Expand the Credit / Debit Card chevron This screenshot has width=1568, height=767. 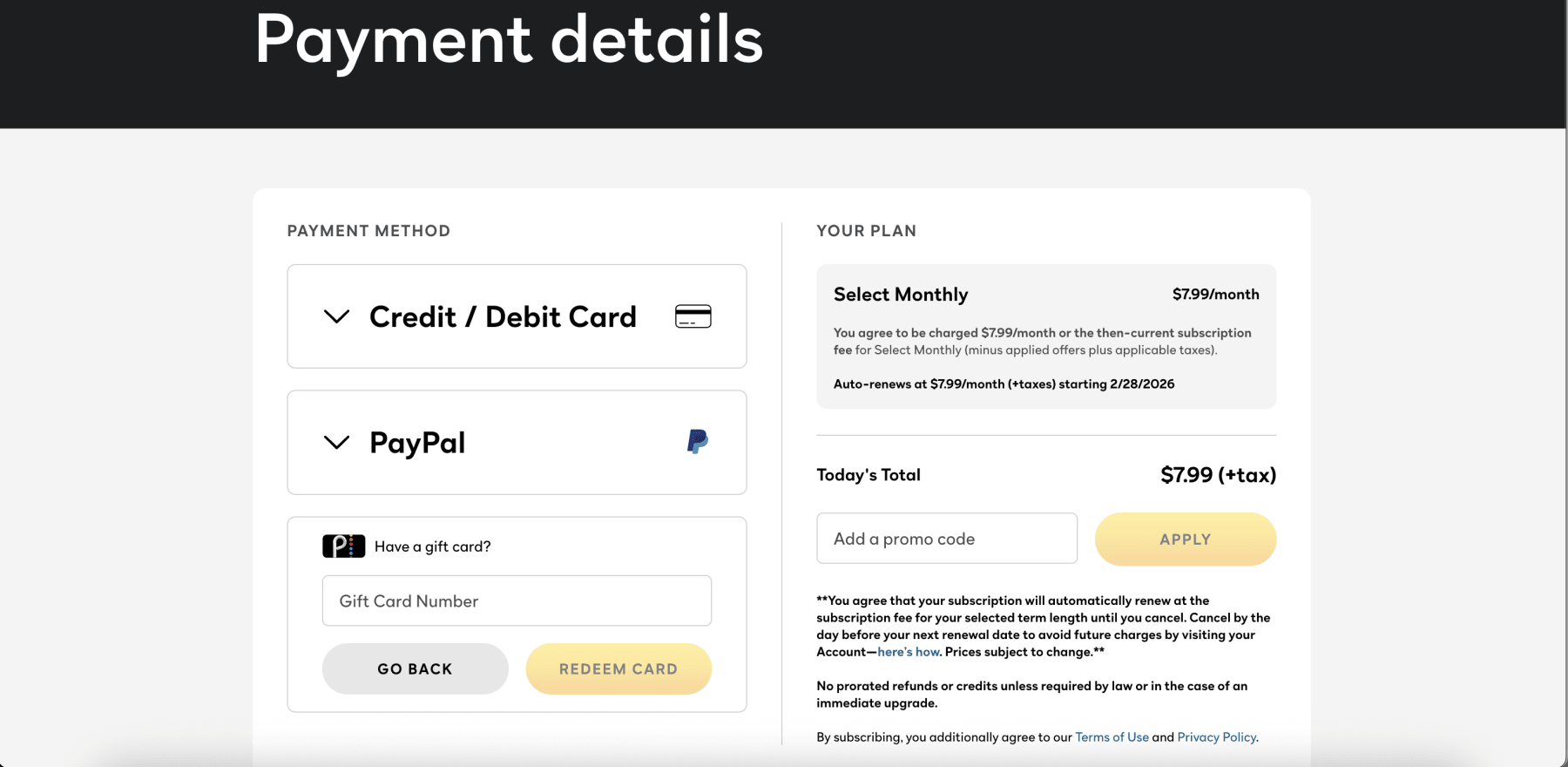click(336, 316)
